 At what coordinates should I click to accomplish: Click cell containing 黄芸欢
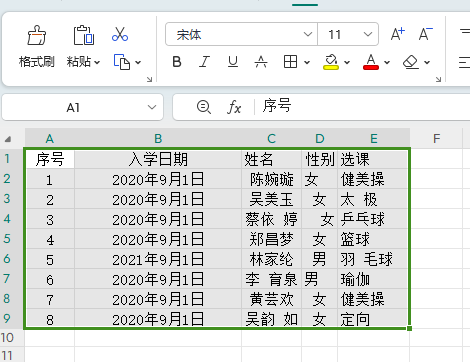(271, 299)
